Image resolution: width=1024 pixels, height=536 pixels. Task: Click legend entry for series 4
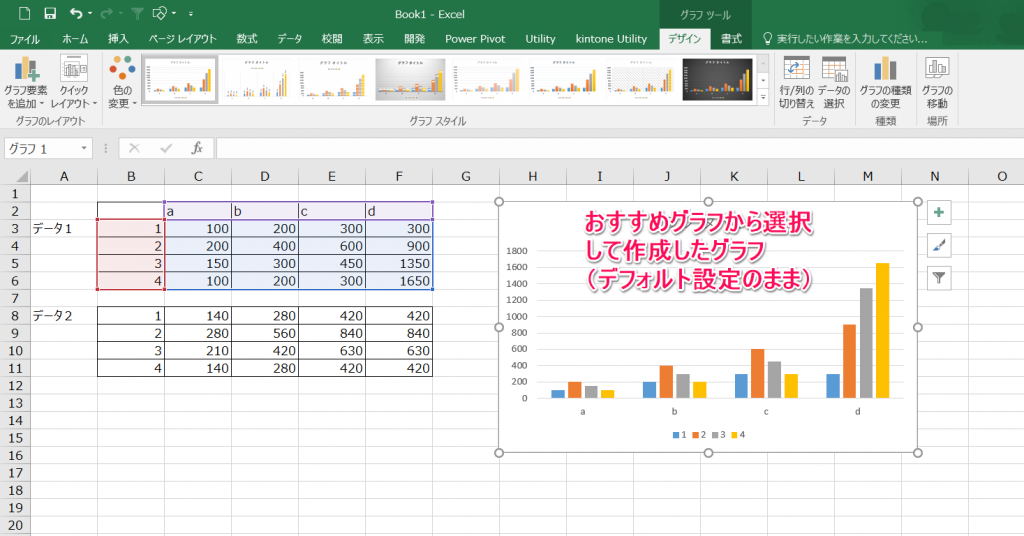tap(738, 435)
